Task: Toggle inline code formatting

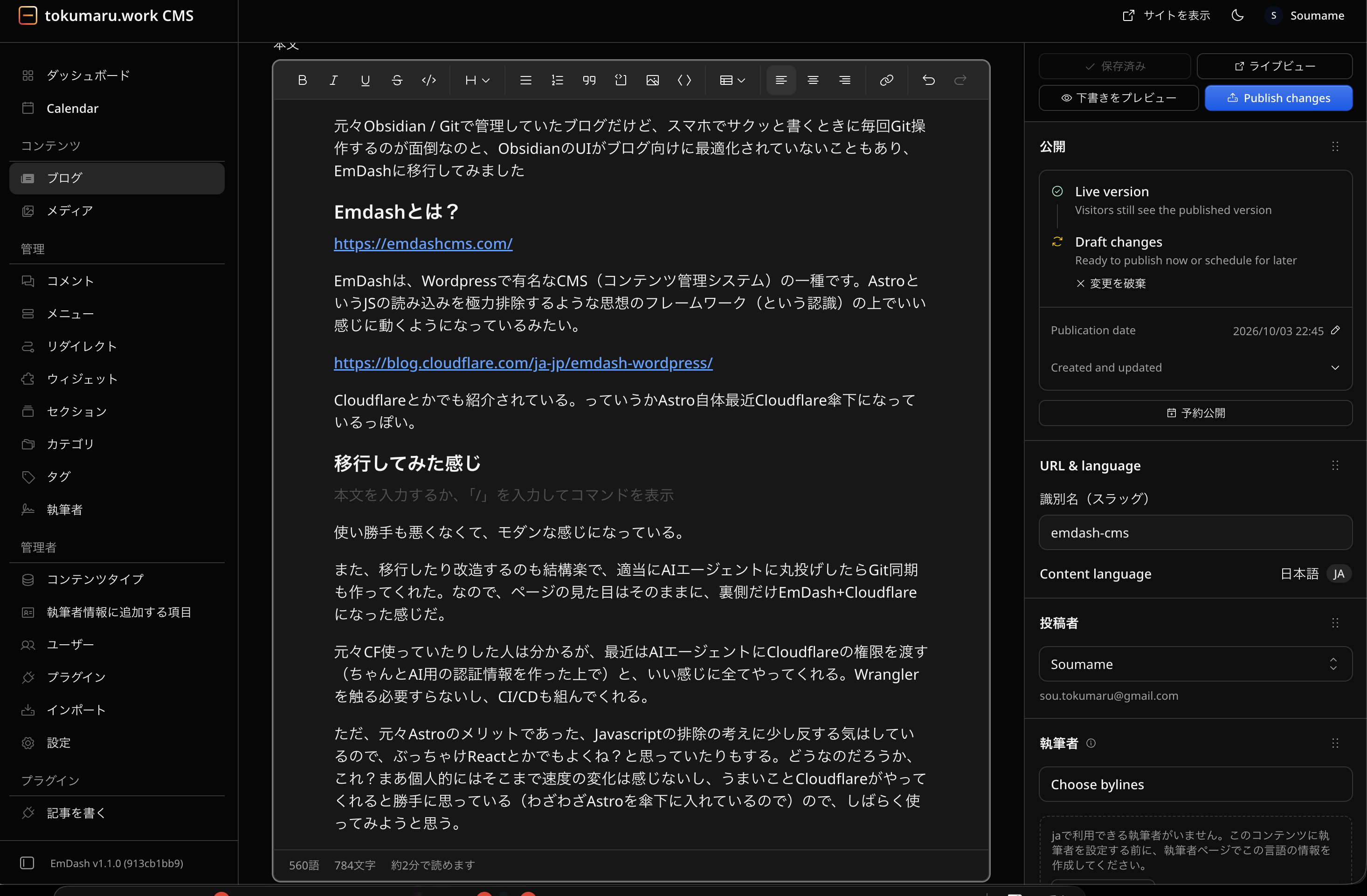Action: (x=429, y=80)
